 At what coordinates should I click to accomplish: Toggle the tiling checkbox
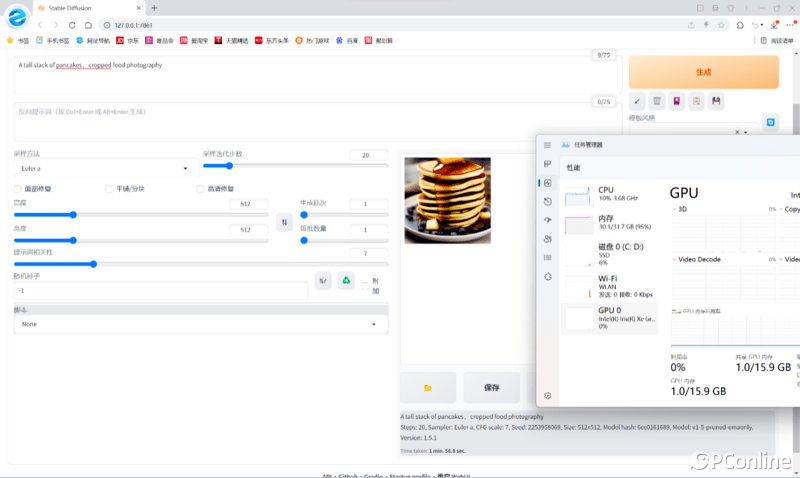click(x=108, y=189)
